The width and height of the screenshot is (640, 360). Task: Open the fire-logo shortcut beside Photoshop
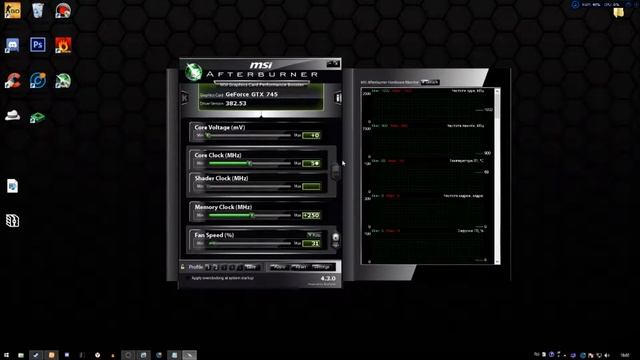(63, 45)
